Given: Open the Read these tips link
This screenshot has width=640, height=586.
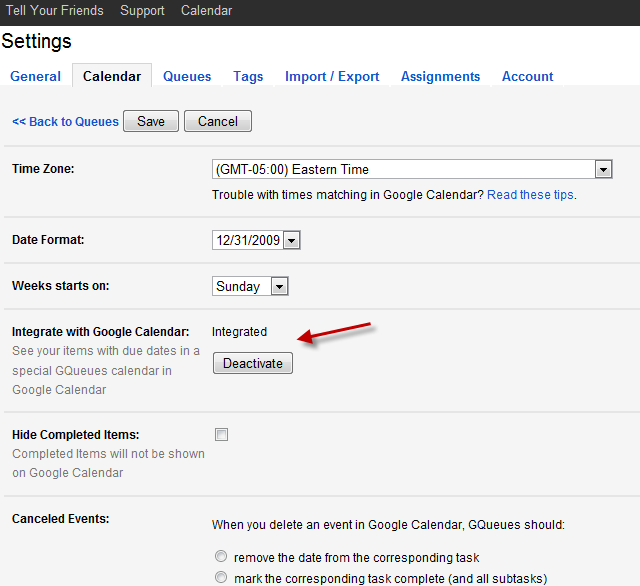Looking at the screenshot, I should click(530, 195).
